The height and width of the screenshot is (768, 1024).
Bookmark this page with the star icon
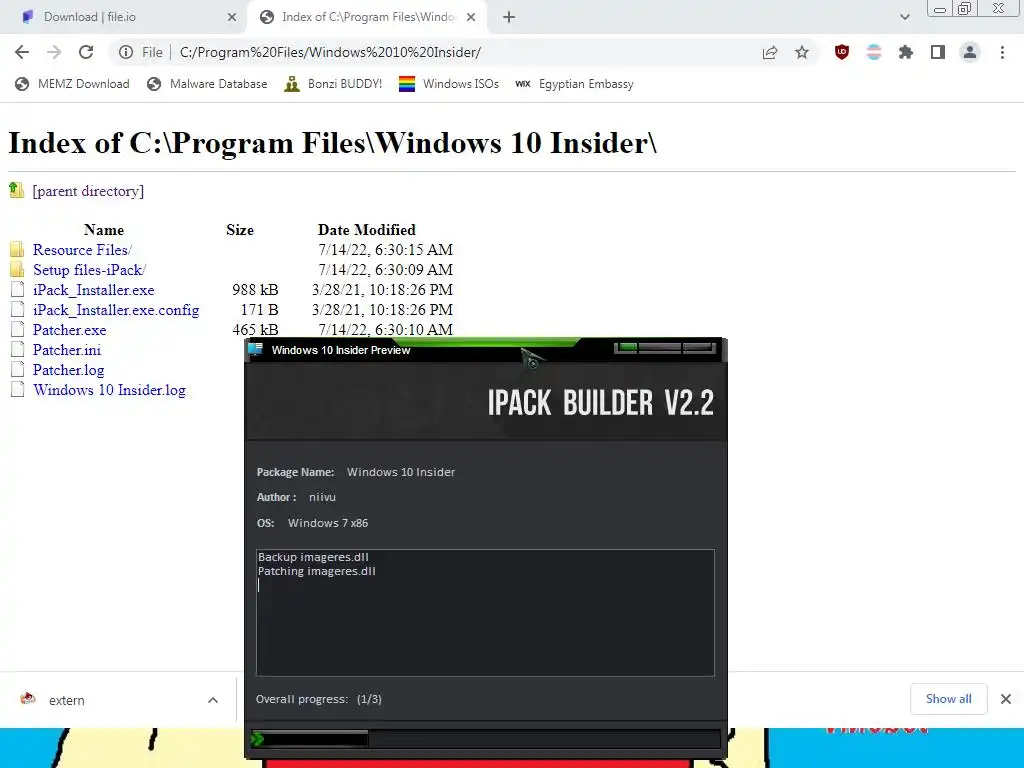(802, 52)
